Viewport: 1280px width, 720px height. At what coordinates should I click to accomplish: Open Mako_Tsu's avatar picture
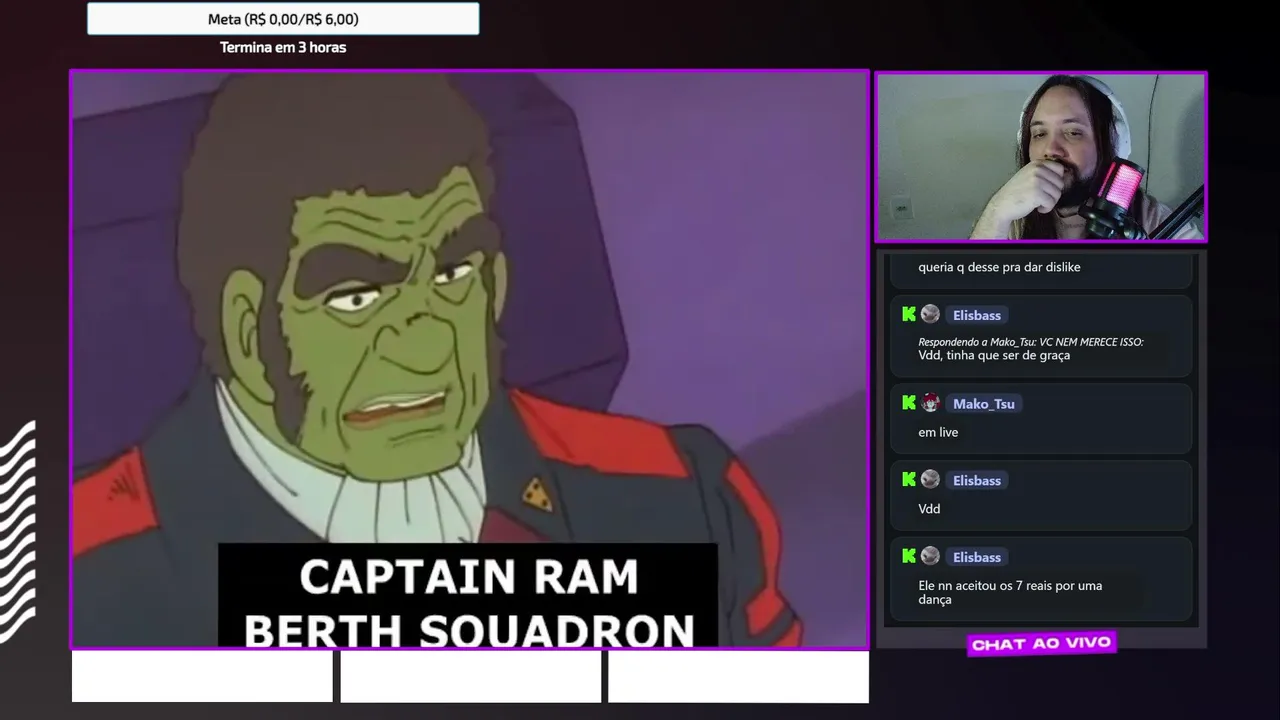tap(930, 403)
